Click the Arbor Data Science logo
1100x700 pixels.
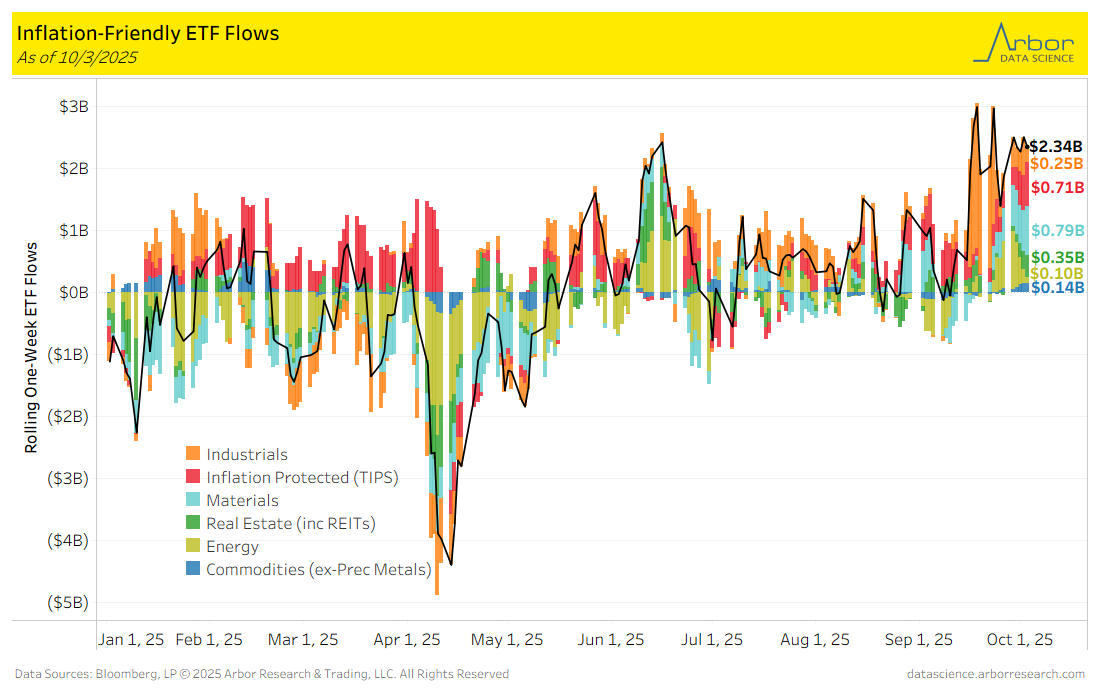point(1025,43)
